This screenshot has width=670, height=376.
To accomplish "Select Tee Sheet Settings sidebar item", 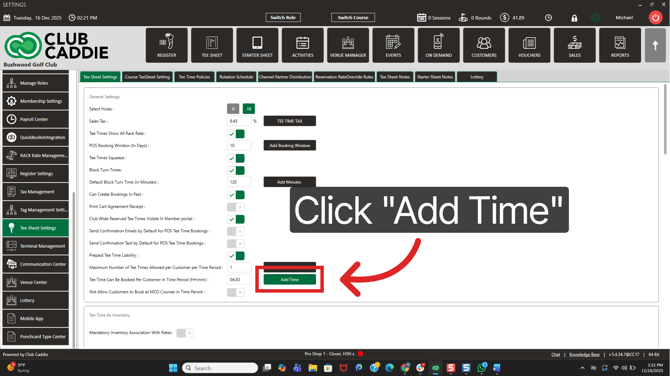I will pyautogui.click(x=35, y=228).
